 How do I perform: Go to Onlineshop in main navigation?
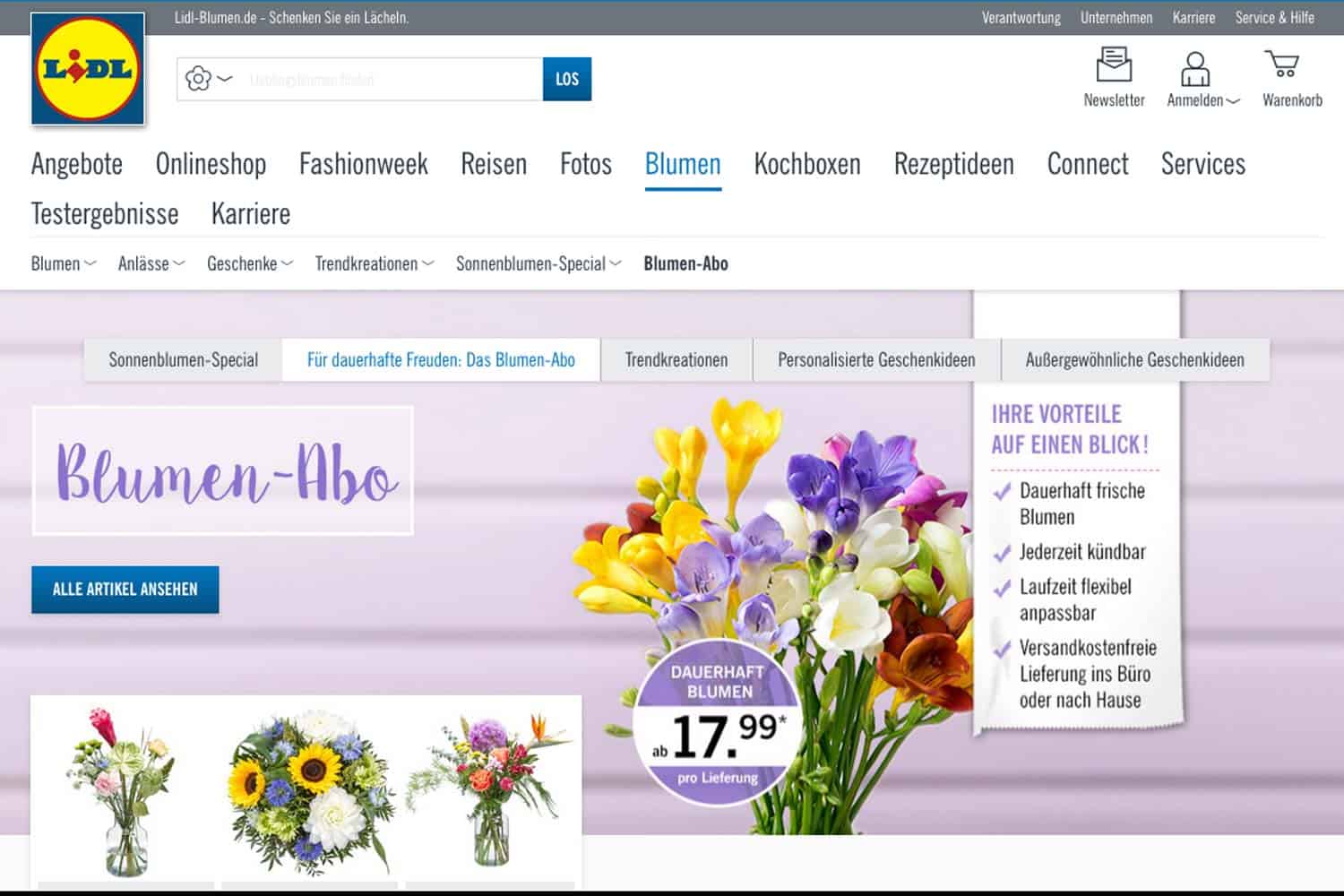coord(211,164)
